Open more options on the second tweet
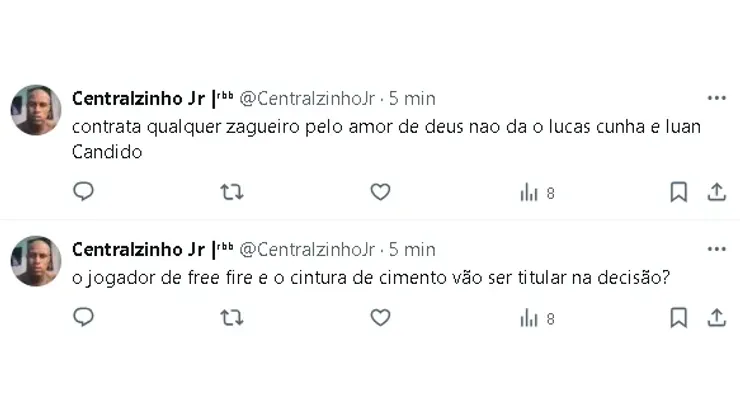 click(x=716, y=249)
